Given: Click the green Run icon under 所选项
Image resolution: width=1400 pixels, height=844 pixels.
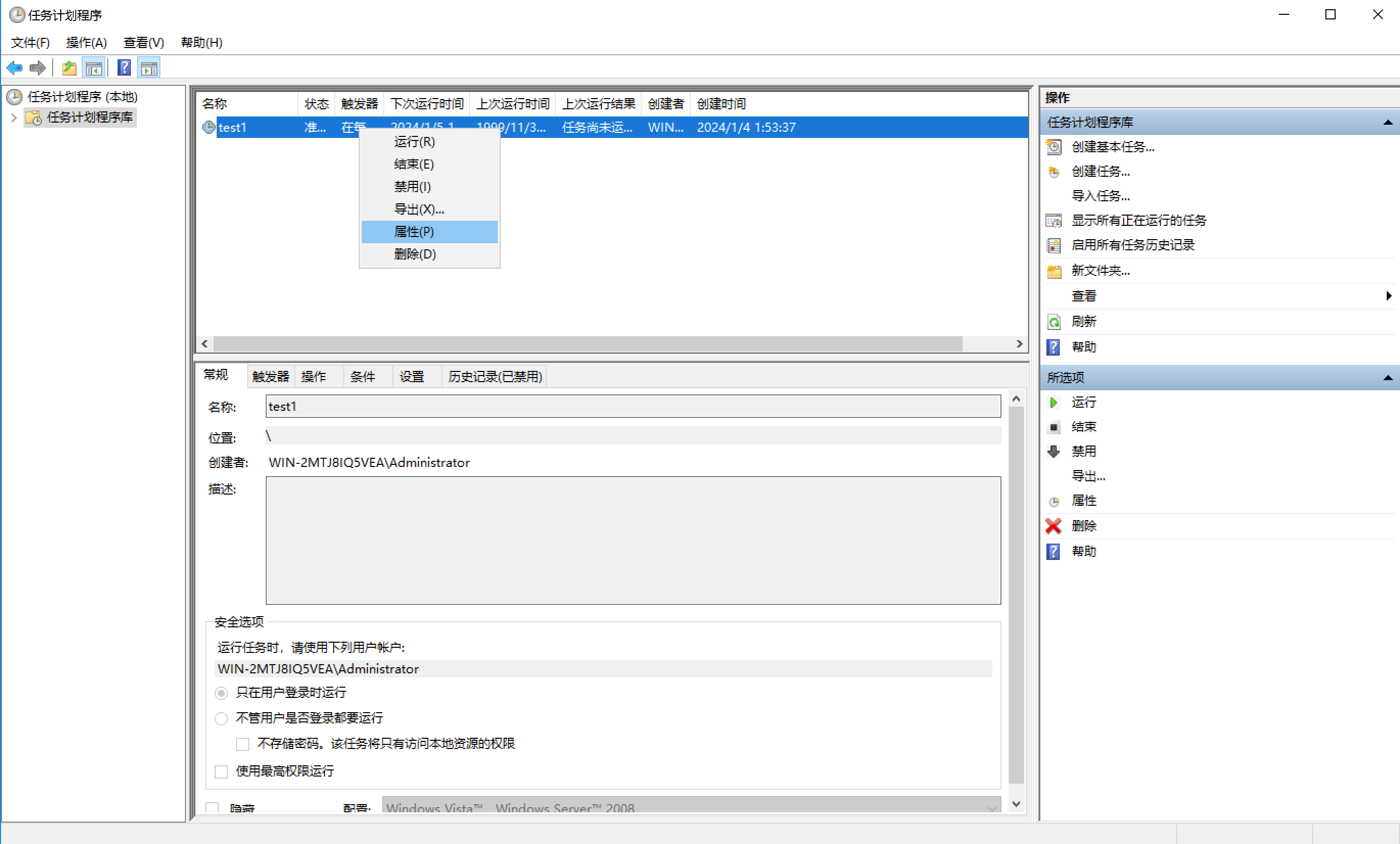Looking at the screenshot, I should pyautogui.click(x=1054, y=403).
